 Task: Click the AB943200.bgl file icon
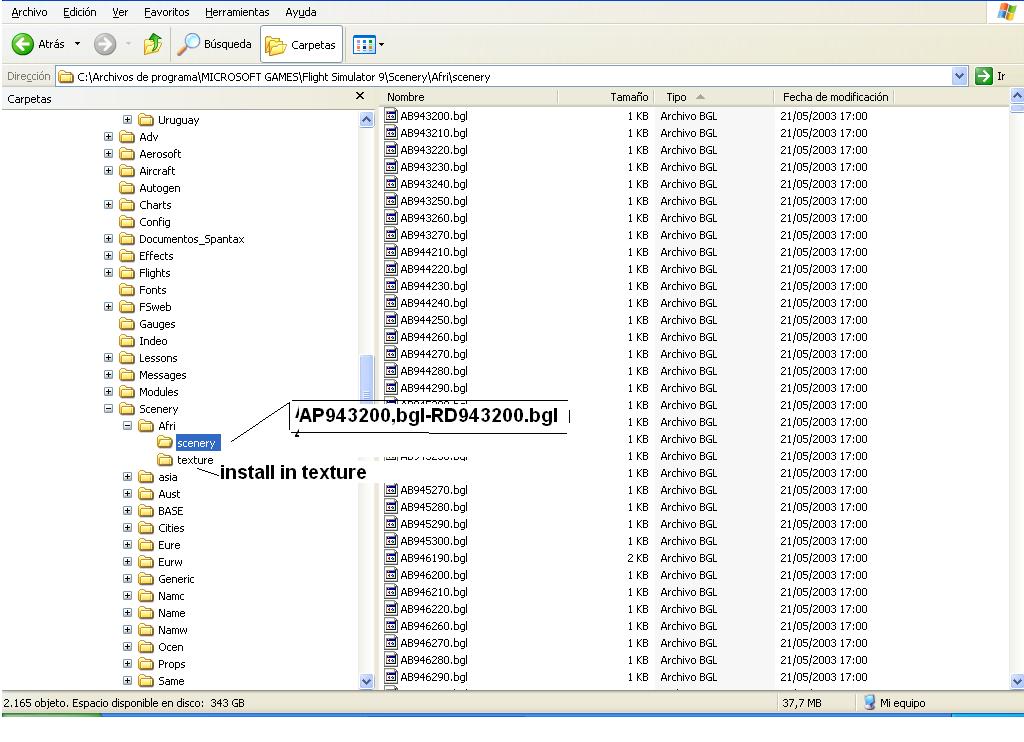(x=391, y=116)
